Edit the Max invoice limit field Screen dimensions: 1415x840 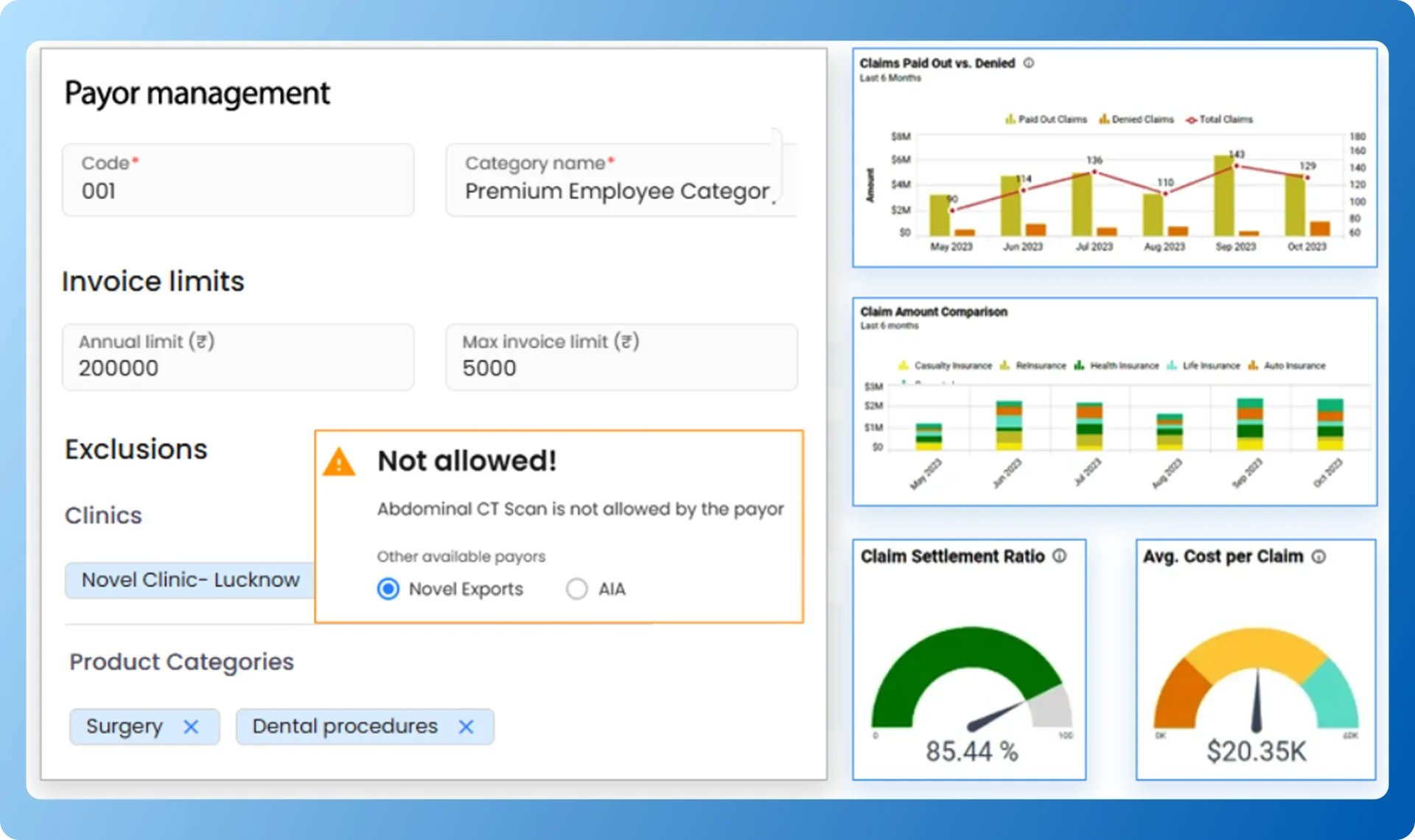tap(621, 357)
